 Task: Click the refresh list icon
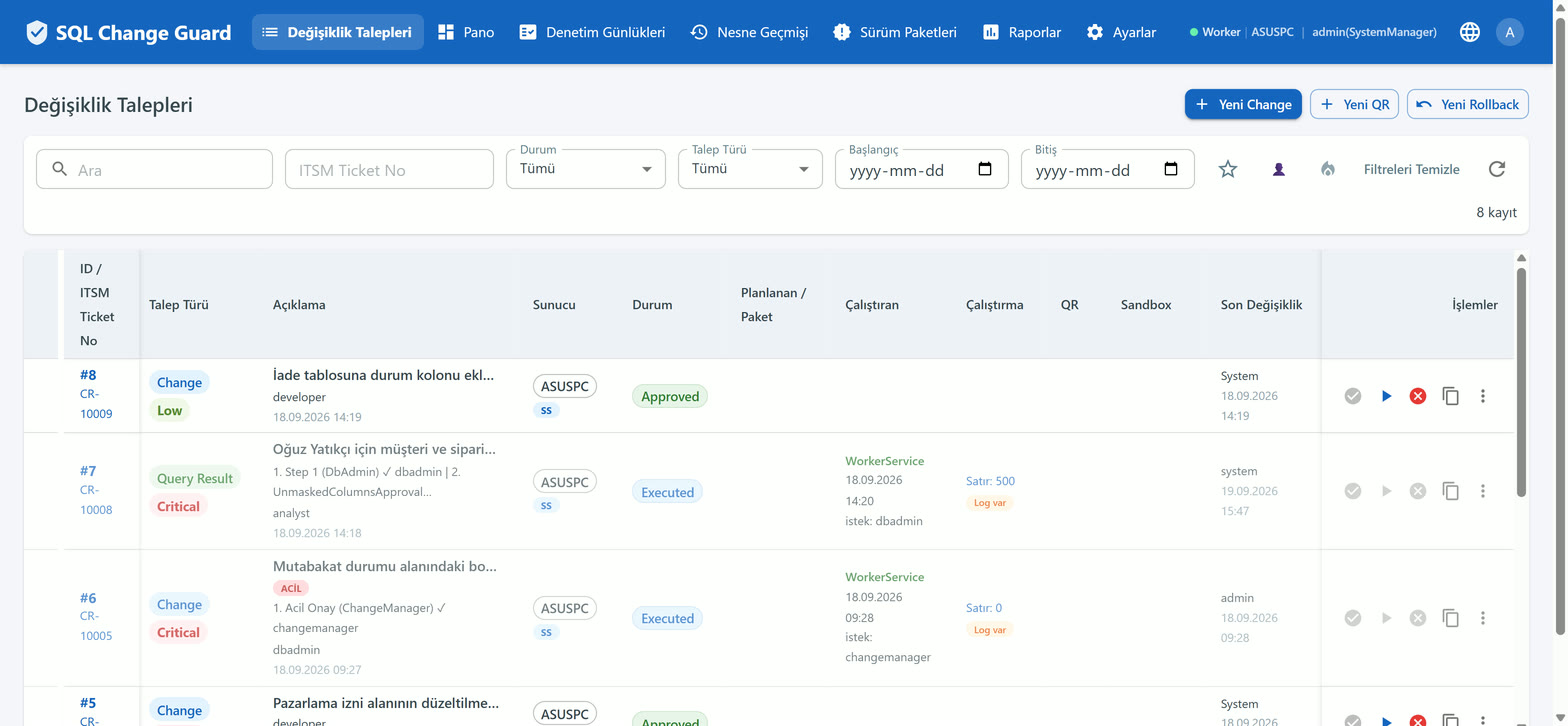click(x=1497, y=169)
